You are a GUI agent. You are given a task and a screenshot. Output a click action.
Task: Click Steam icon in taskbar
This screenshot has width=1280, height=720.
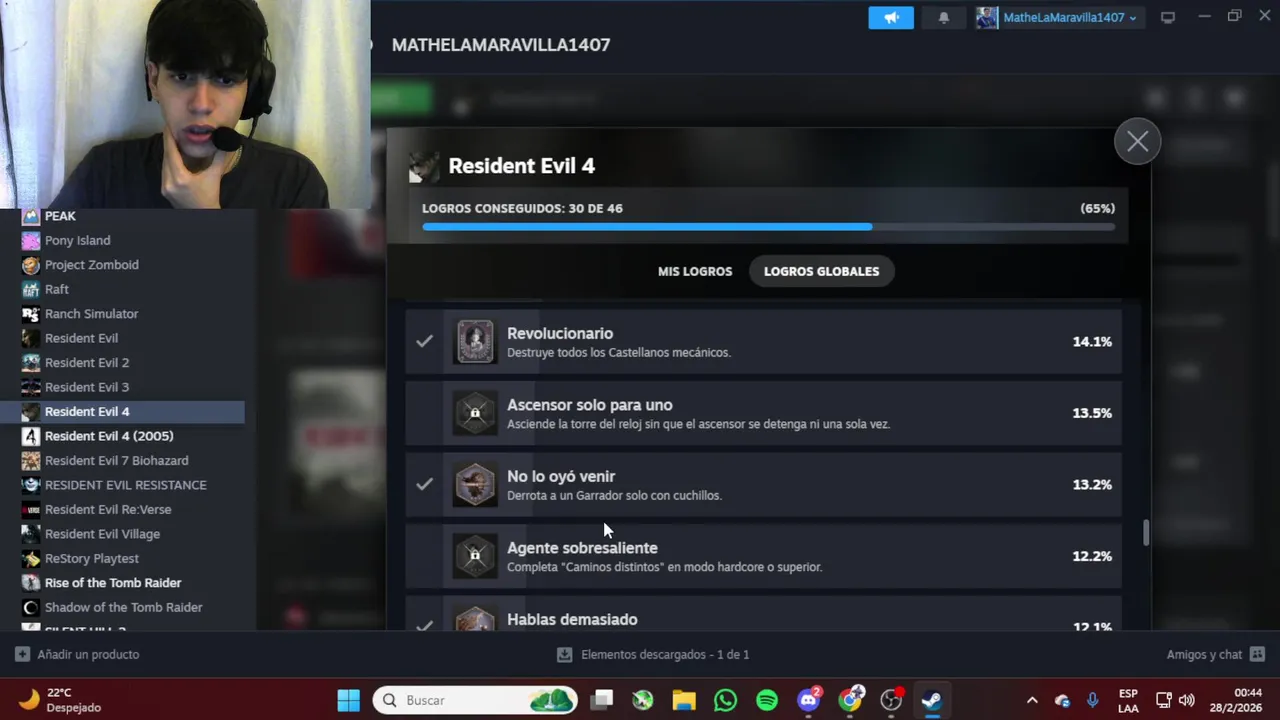[x=932, y=700]
